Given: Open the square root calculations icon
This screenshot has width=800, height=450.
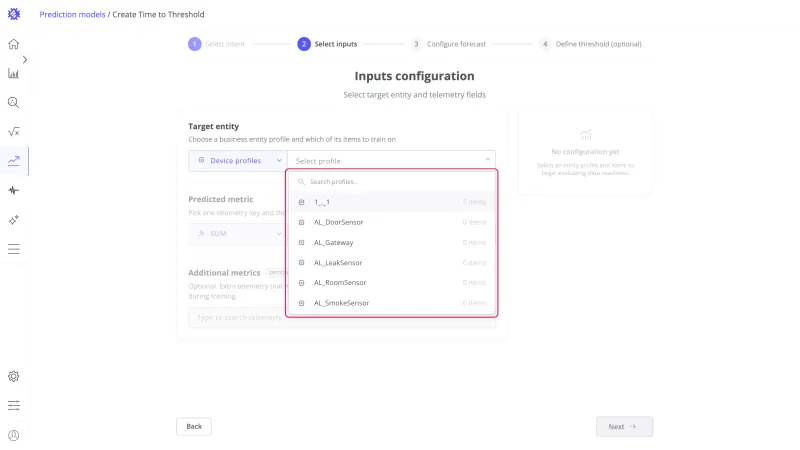Looking at the screenshot, I should (x=14, y=132).
